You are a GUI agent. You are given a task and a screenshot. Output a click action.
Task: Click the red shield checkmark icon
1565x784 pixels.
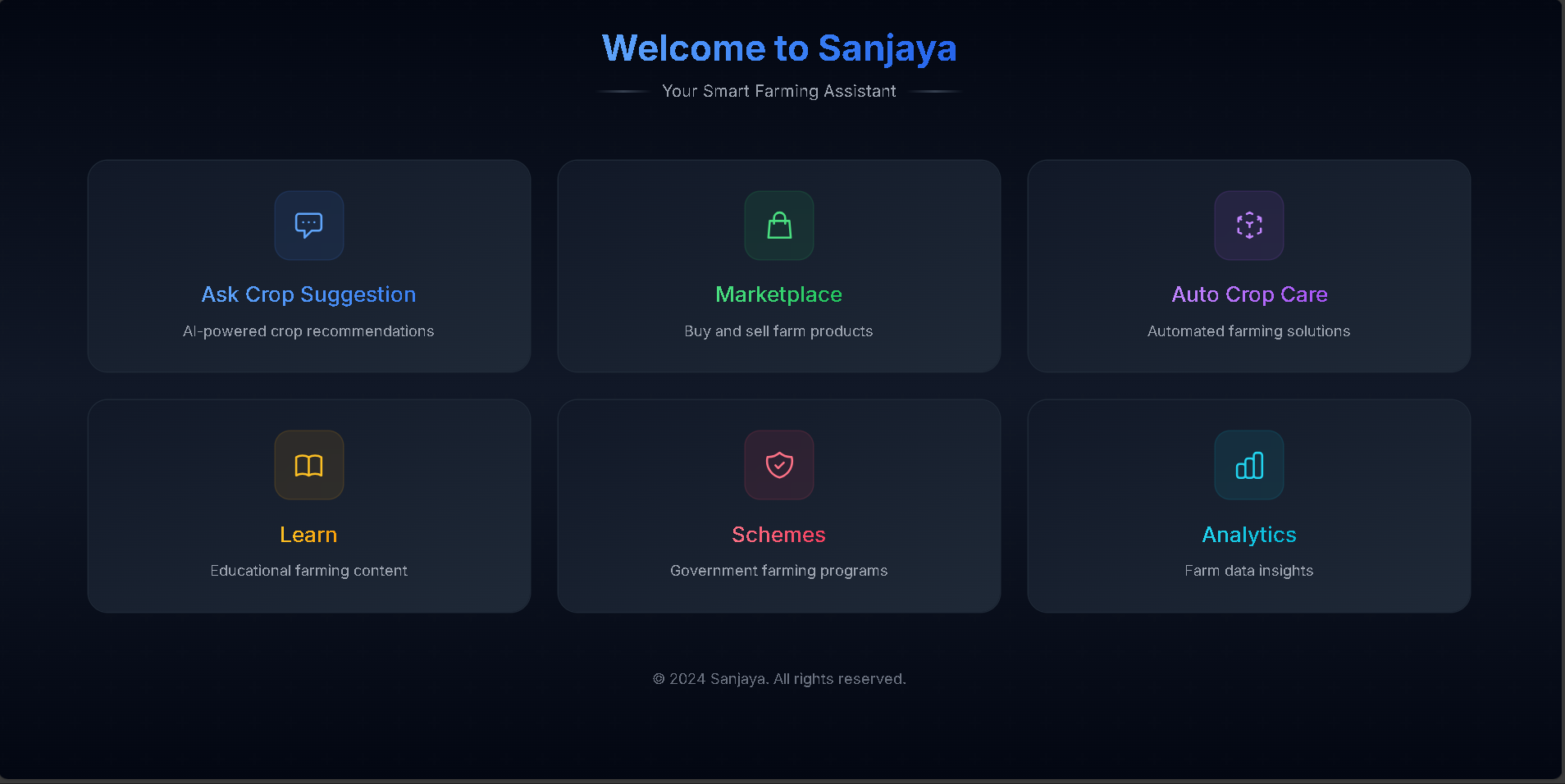[x=778, y=465]
